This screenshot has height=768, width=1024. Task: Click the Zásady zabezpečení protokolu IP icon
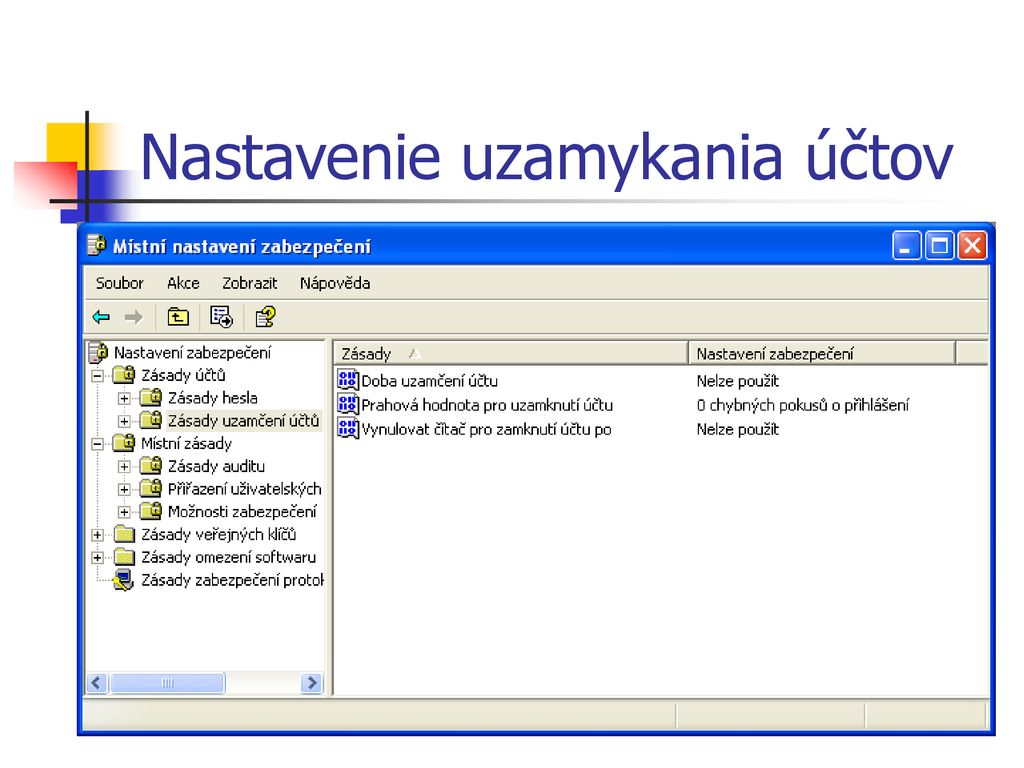click(x=123, y=580)
